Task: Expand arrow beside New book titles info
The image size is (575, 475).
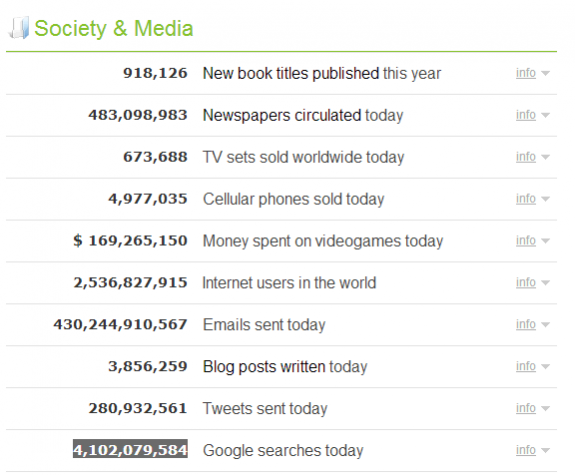Action: click(545, 73)
